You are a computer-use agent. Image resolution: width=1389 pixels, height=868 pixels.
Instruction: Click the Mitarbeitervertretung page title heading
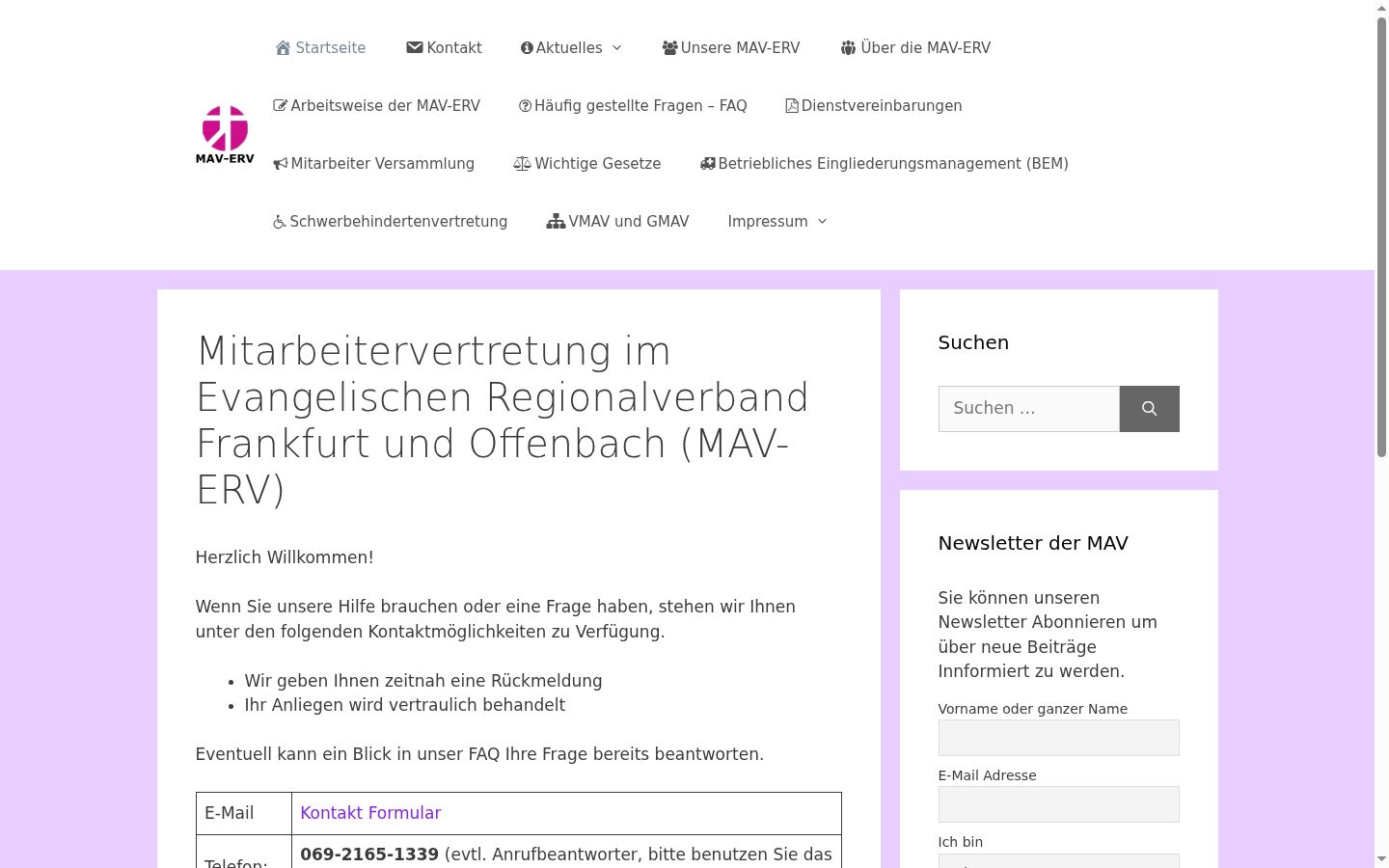click(503, 420)
